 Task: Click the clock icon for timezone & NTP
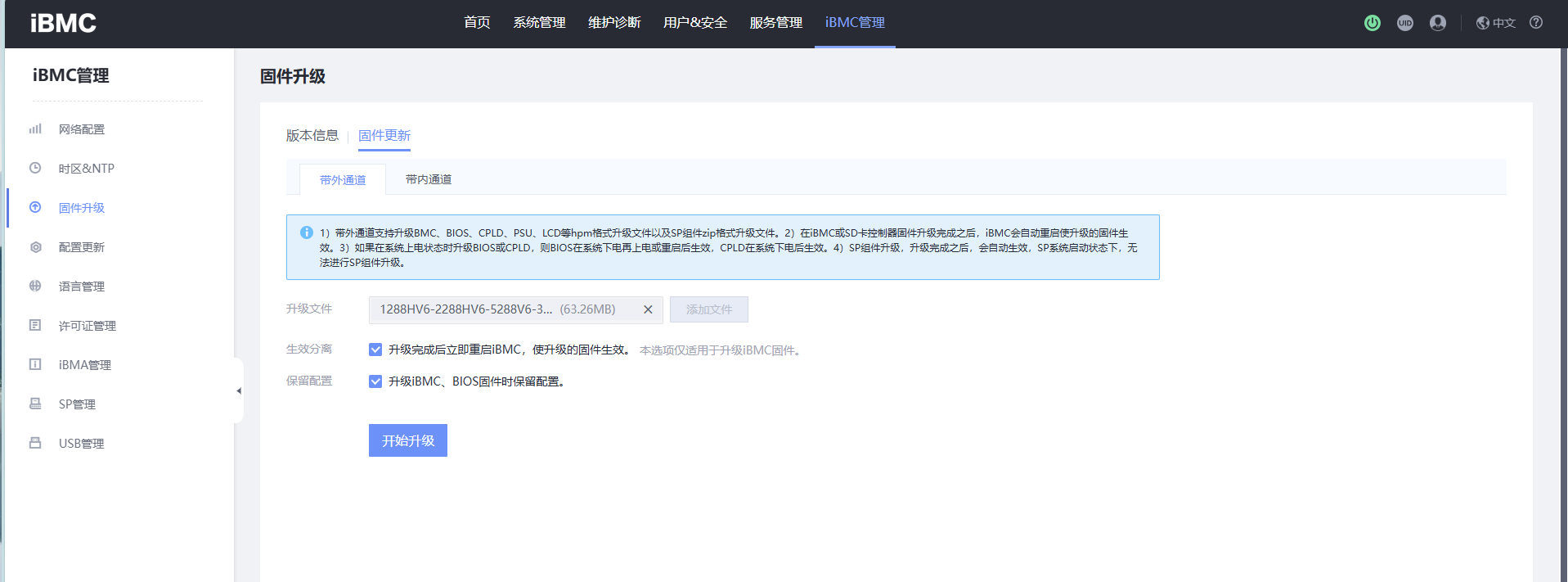tap(35, 169)
